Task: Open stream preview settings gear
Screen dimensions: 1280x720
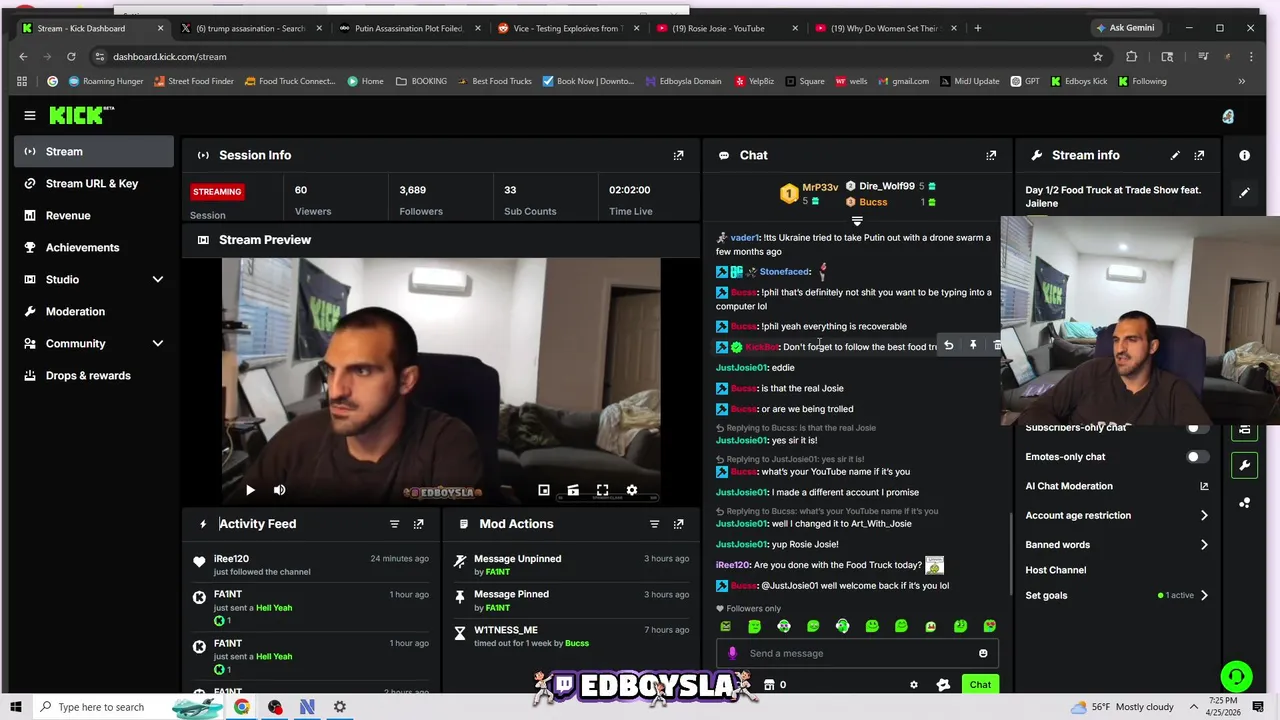Action: [x=632, y=490]
